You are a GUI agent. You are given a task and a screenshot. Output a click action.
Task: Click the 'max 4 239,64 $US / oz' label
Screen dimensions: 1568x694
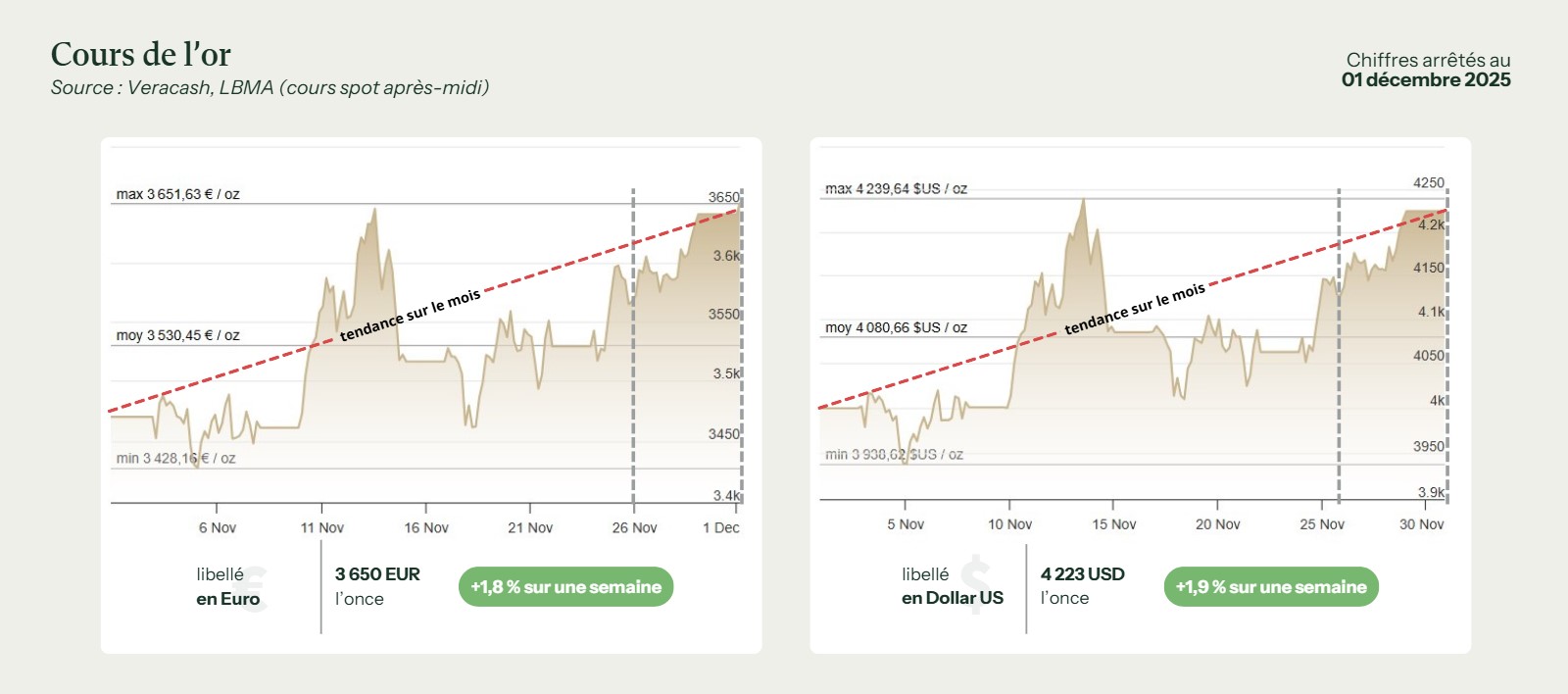pyautogui.click(x=896, y=188)
